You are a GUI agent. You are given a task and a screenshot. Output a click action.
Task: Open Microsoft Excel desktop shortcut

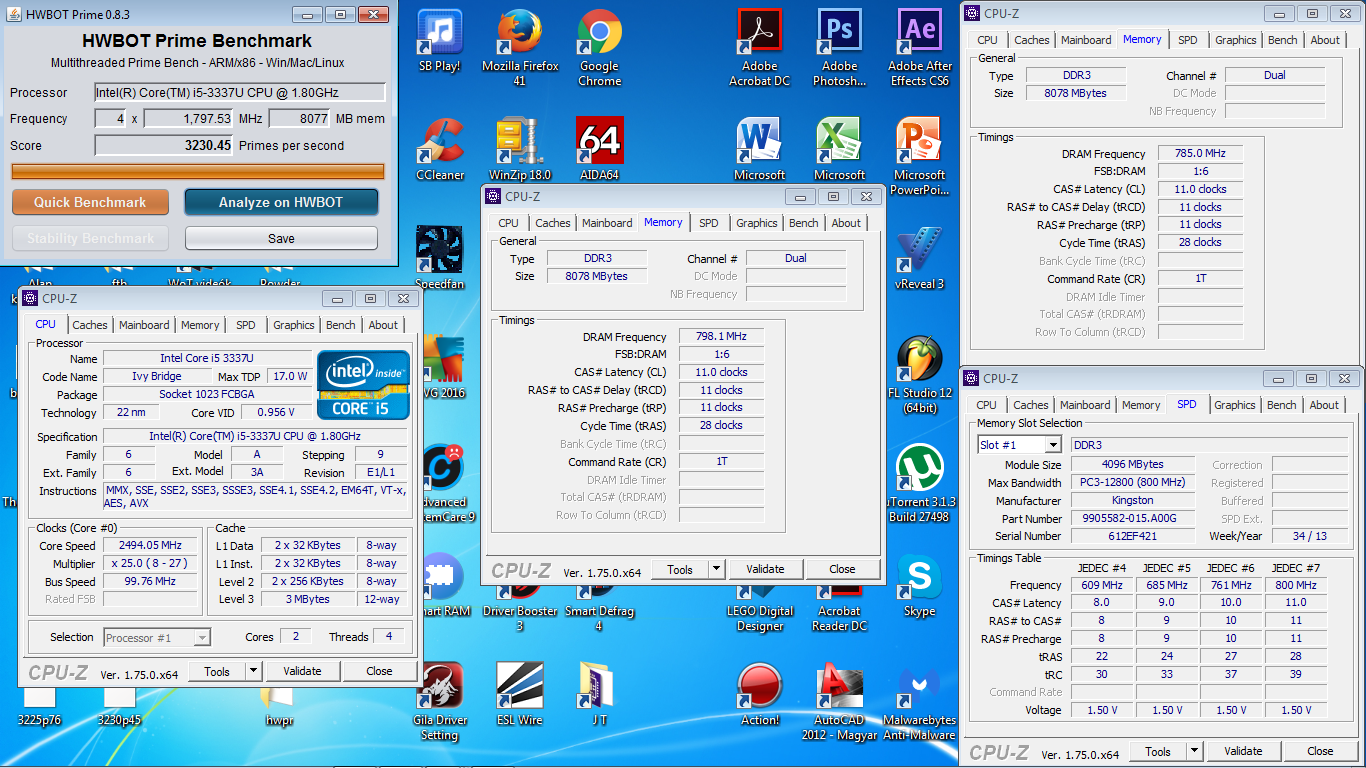coord(839,150)
